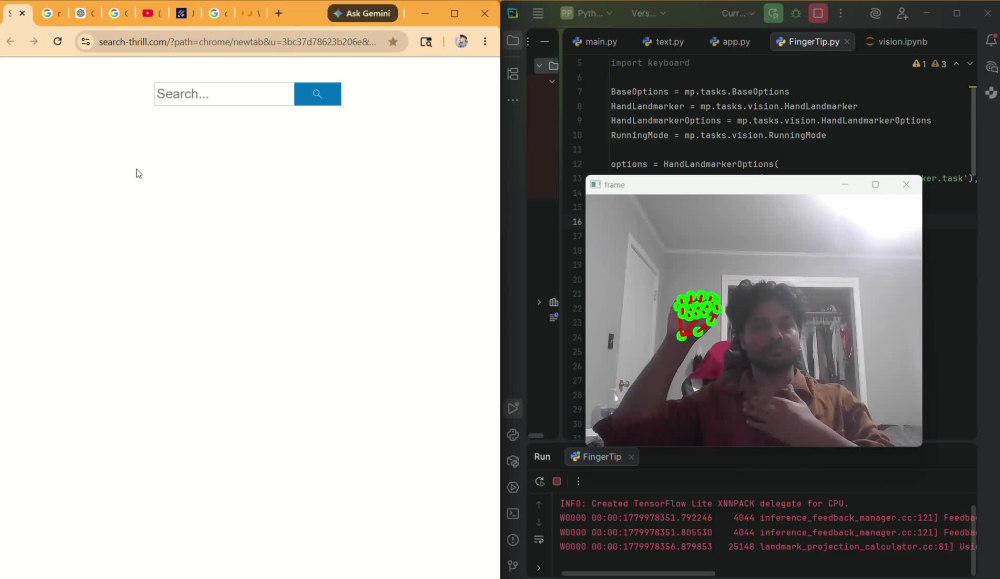Open Python Console in left sidebar

(x=513, y=435)
